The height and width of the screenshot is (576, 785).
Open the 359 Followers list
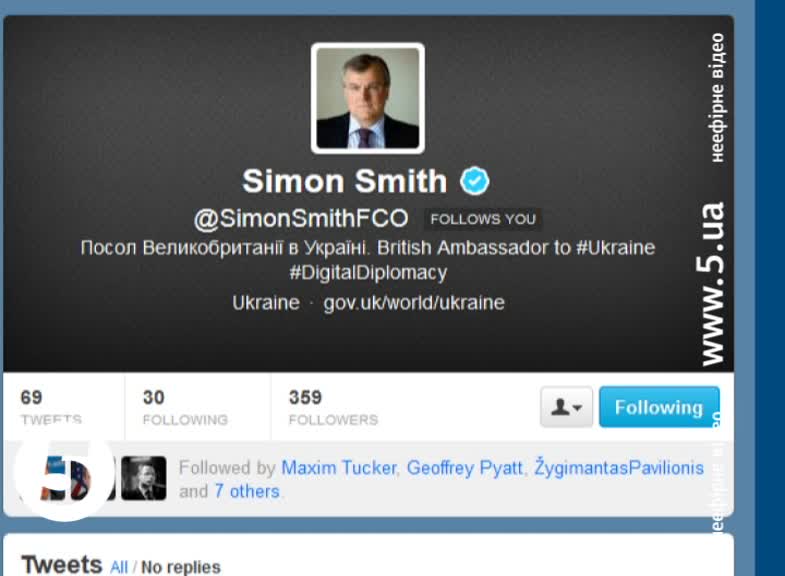[333, 407]
